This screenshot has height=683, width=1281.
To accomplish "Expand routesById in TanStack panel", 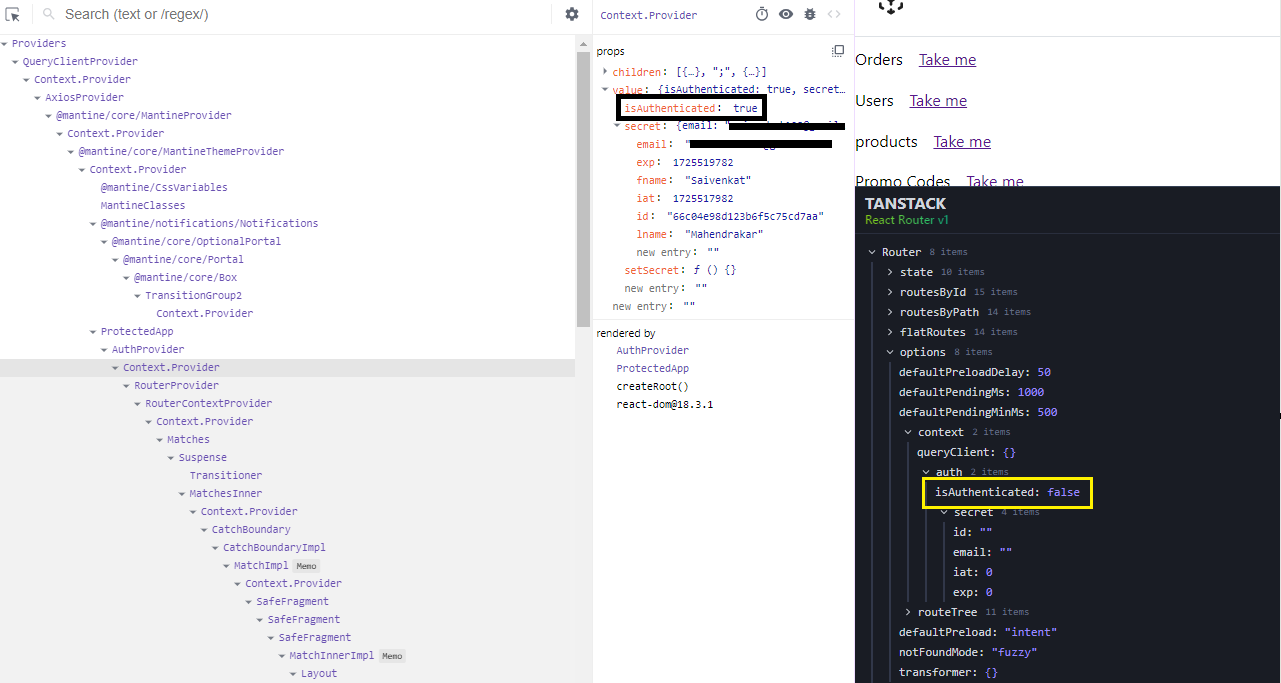I will [x=890, y=292].
